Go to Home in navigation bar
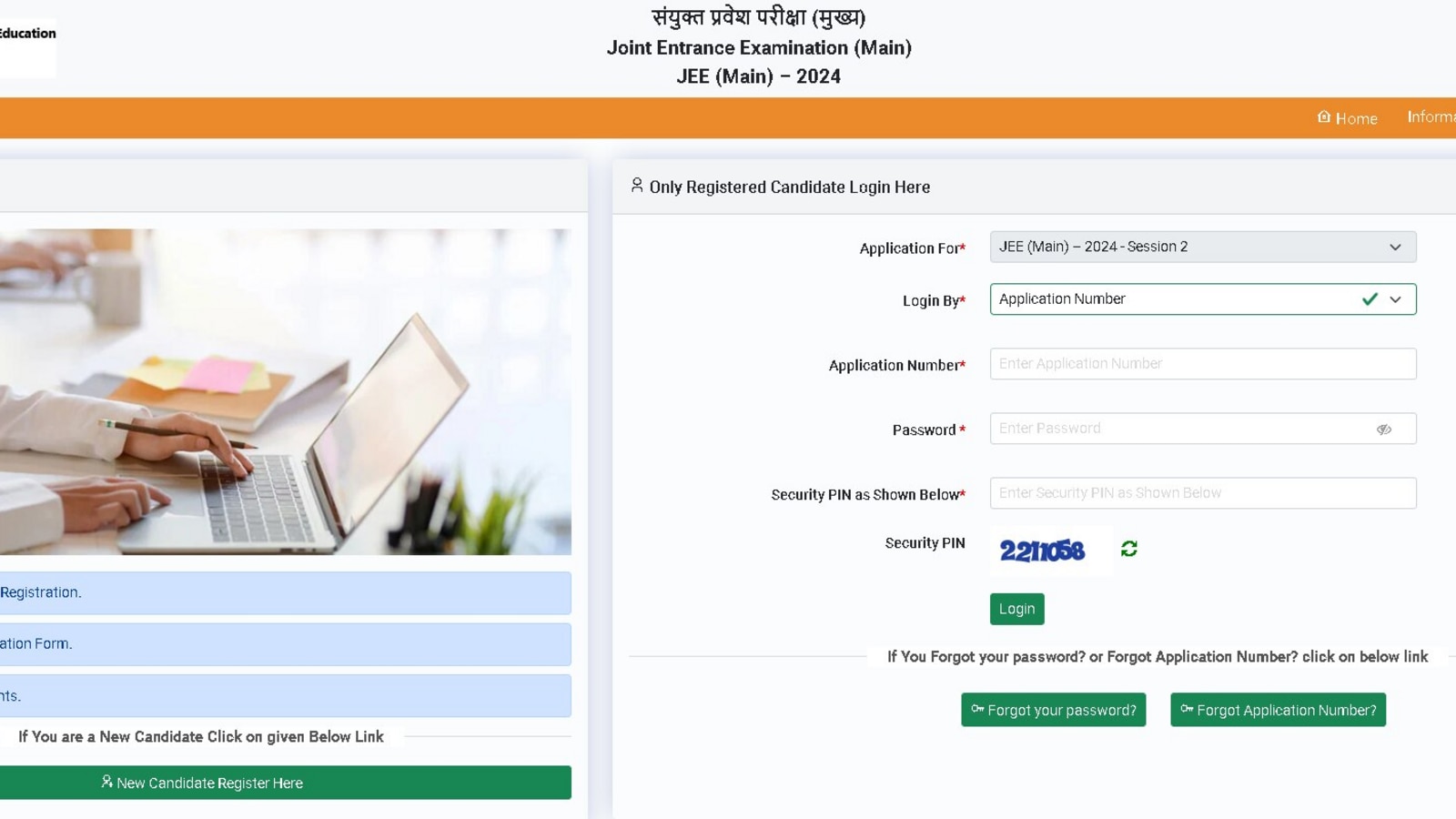 [x=1348, y=117]
